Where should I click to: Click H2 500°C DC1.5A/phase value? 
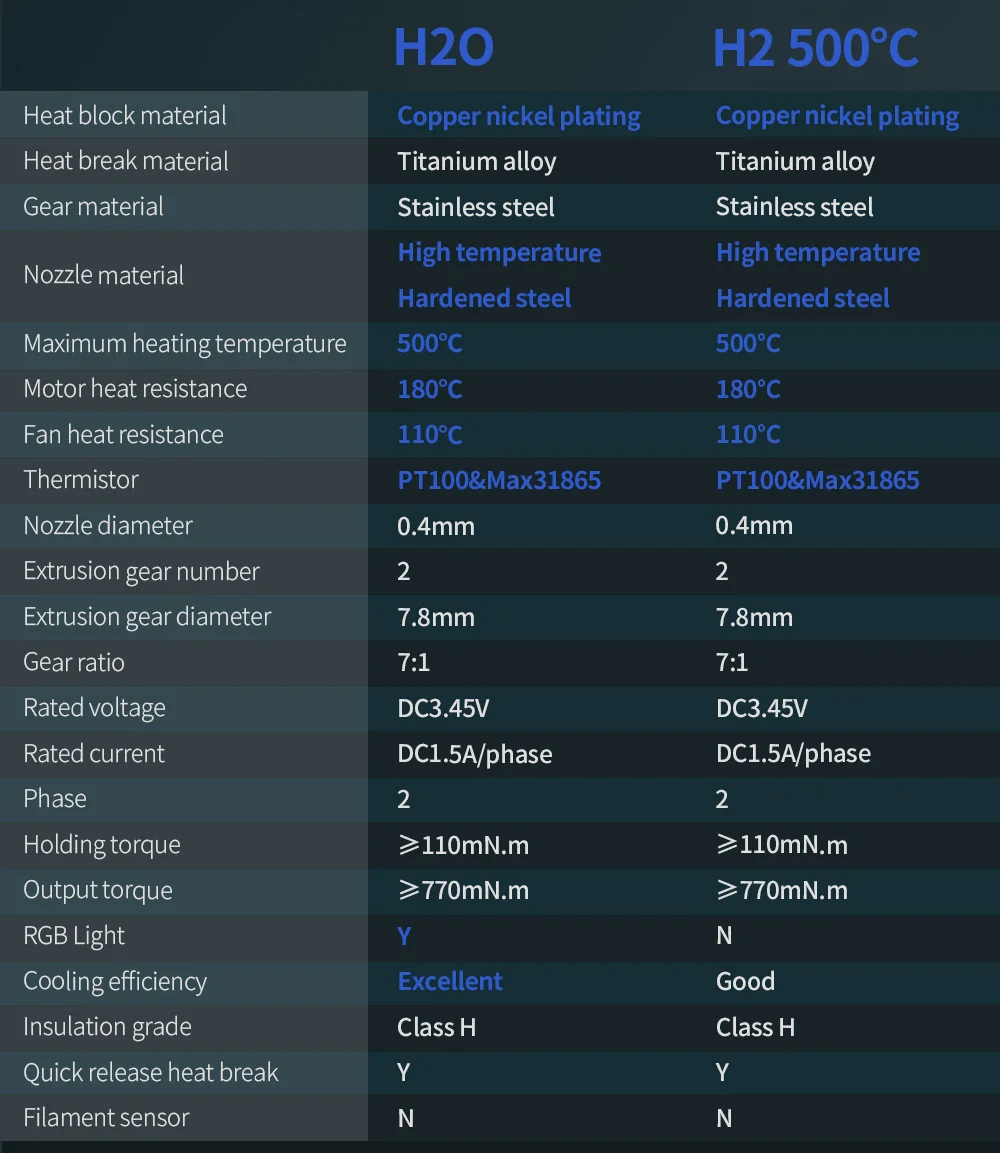(x=793, y=754)
